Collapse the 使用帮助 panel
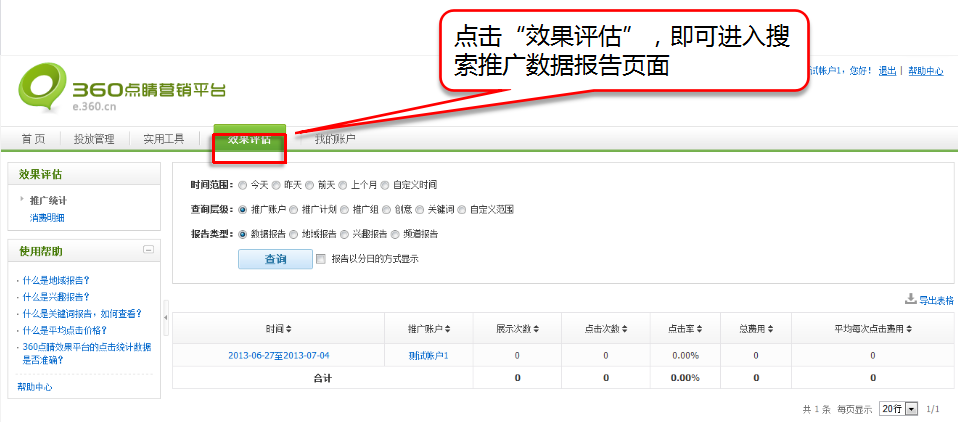This screenshot has width=958, height=422. click(148, 250)
